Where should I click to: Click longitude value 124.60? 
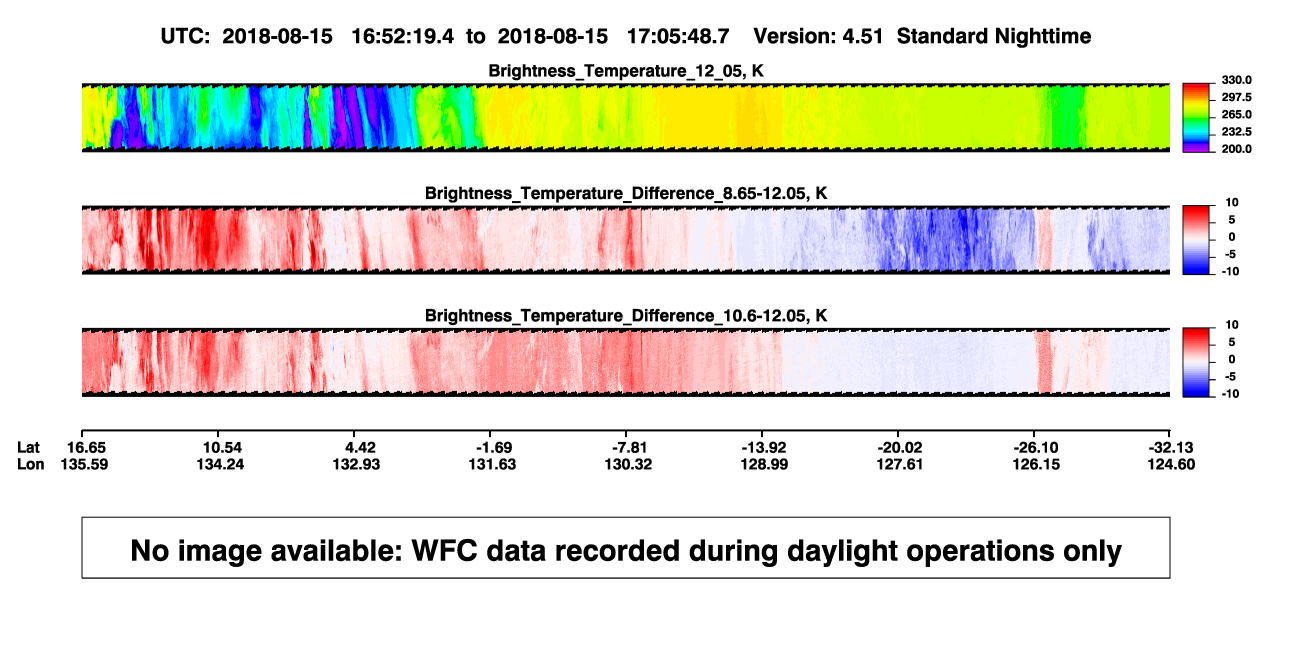1174,464
